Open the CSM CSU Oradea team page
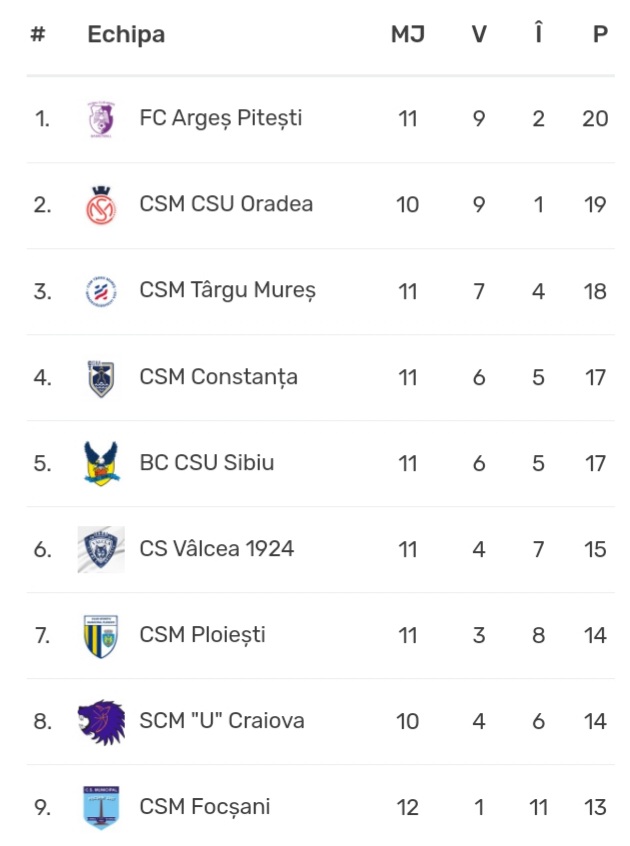630x846 pixels. (226, 204)
